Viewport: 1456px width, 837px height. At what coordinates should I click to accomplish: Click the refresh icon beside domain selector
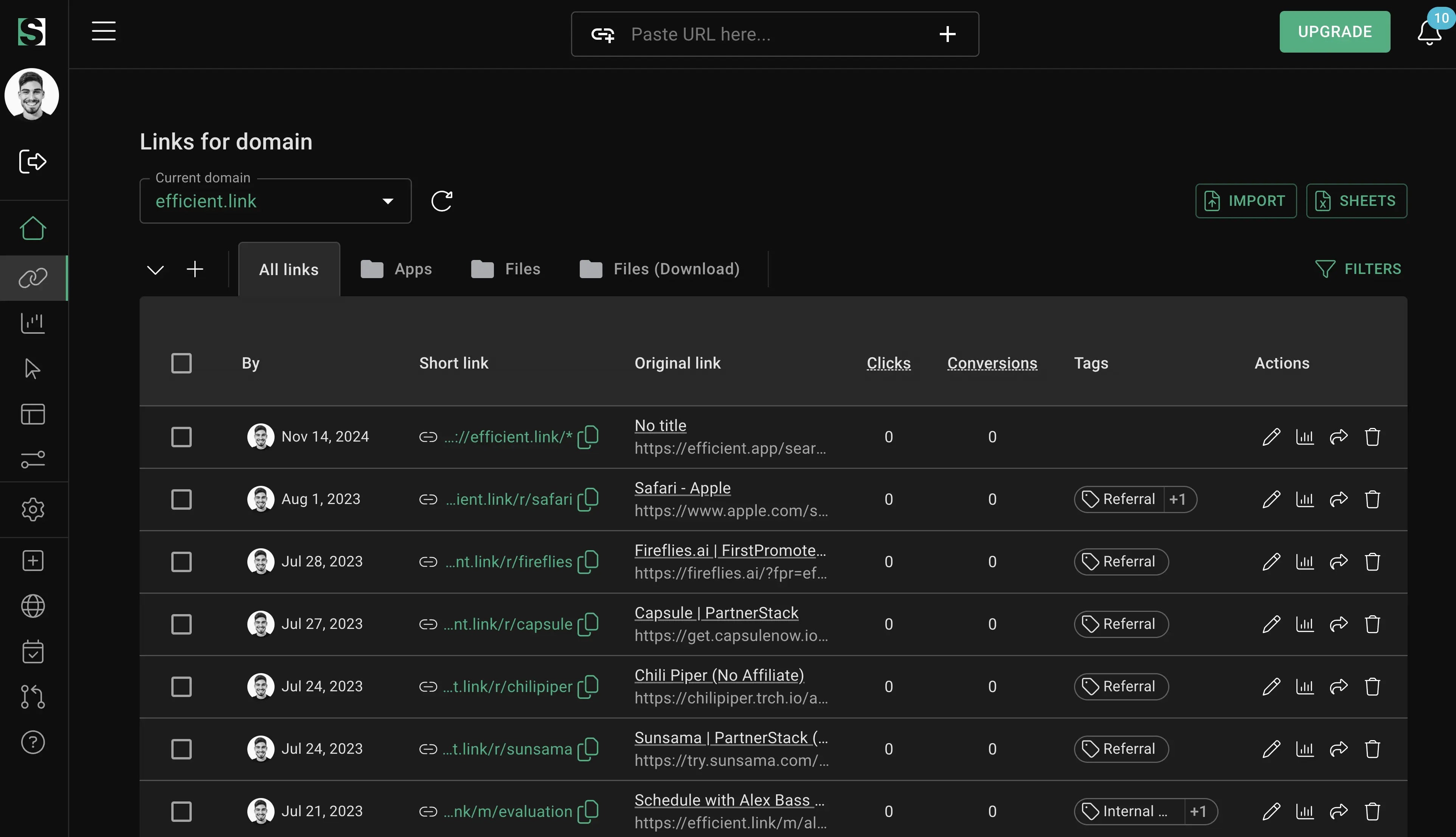(441, 201)
